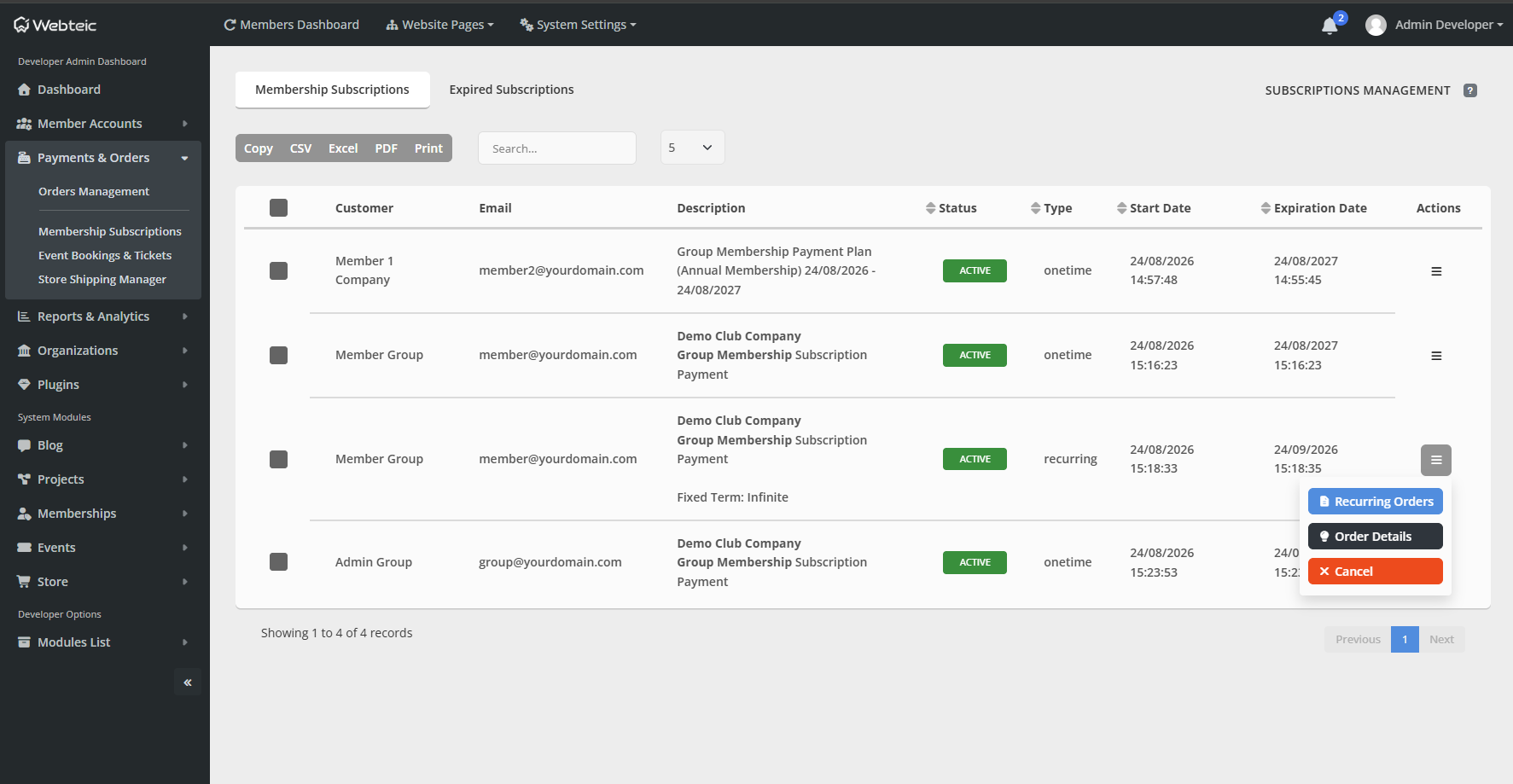Click the red Cancel option

coord(1376,572)
